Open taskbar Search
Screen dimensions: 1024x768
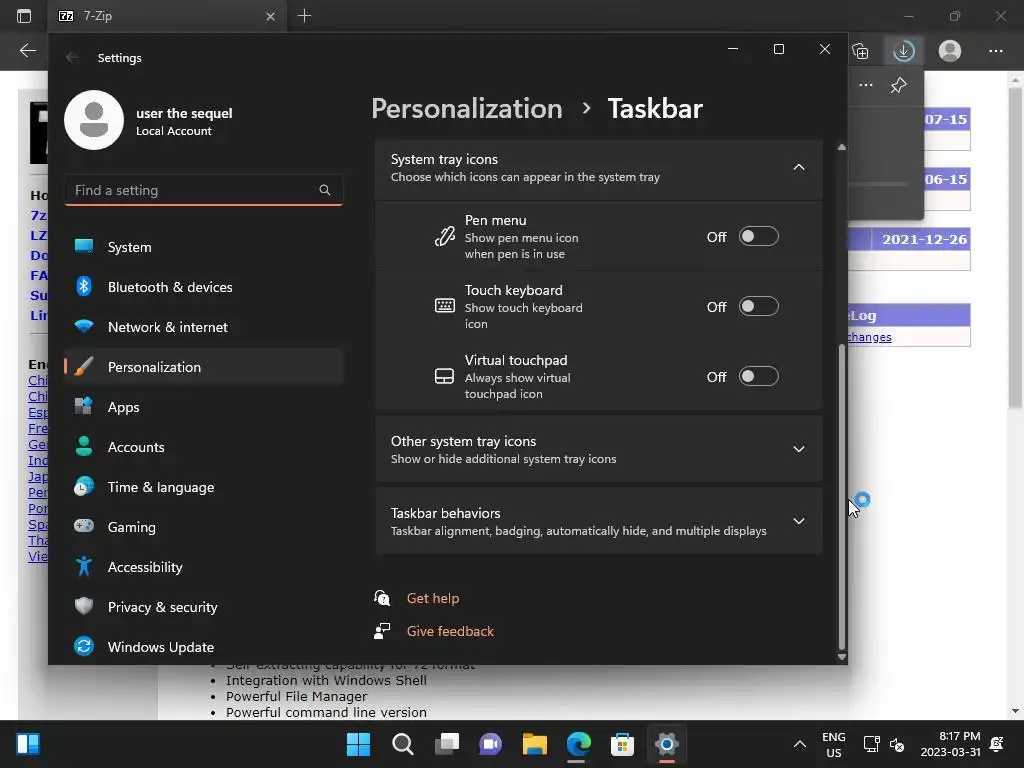(x=402, y=744)
